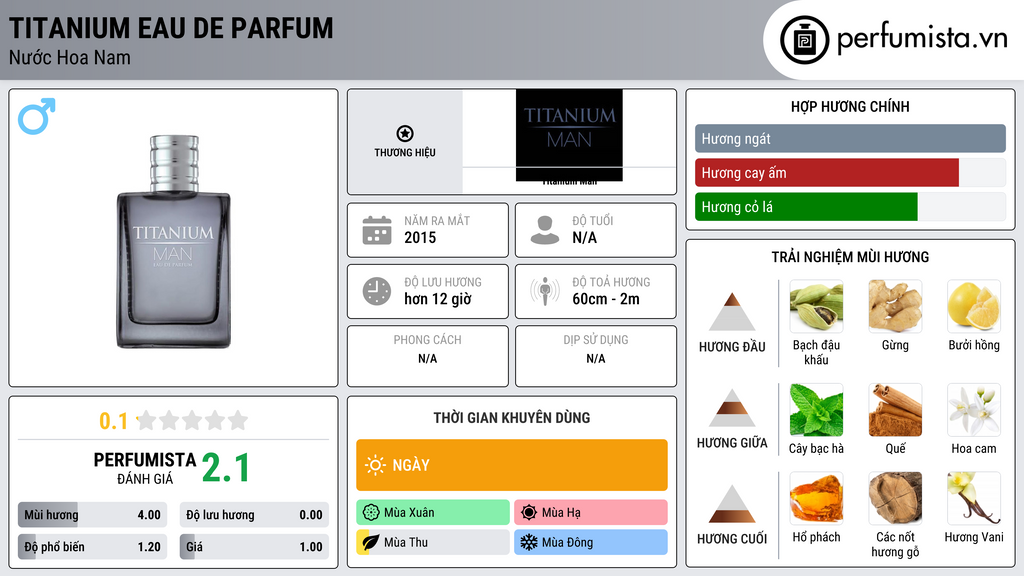Click the base notes pyramid icon

[732, 504]
